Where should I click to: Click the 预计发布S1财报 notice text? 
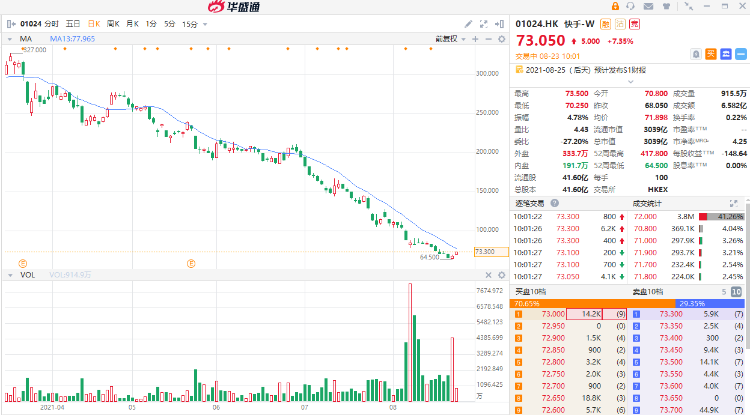point(620,70)
